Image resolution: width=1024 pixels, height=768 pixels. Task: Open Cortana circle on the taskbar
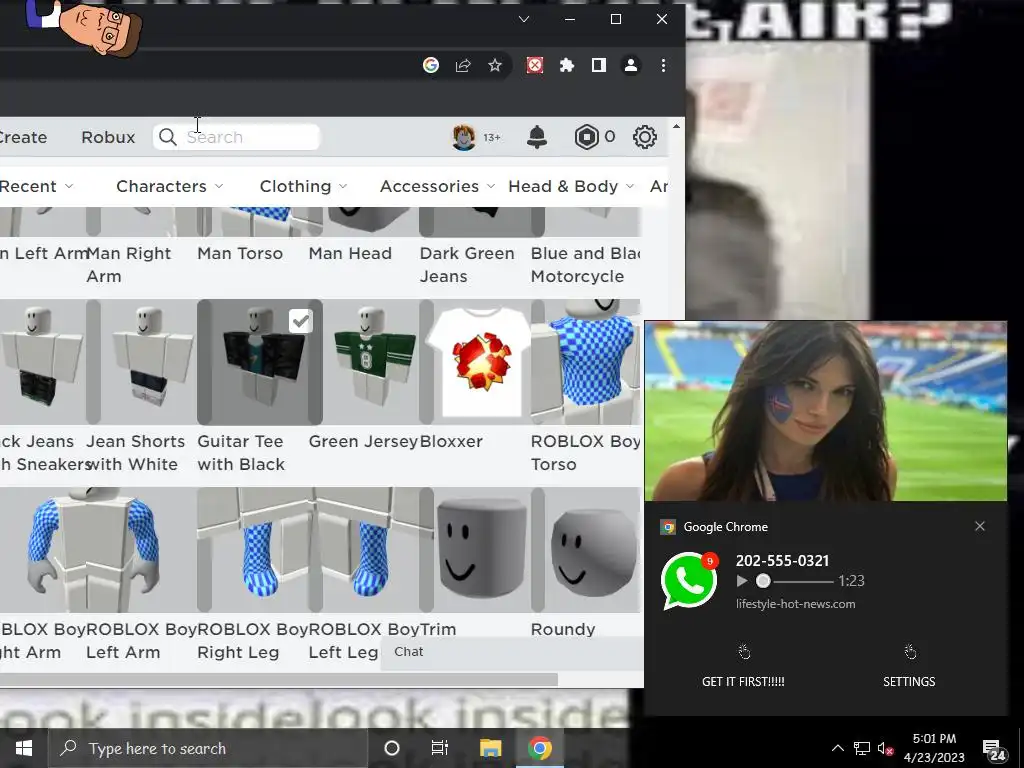(x=392, y=748)
